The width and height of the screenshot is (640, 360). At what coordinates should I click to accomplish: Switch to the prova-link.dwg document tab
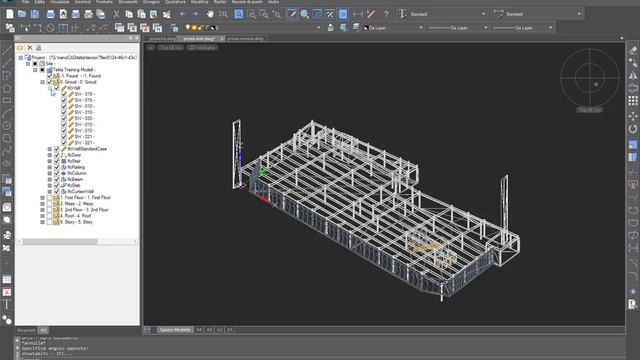[x=199, y=39]
